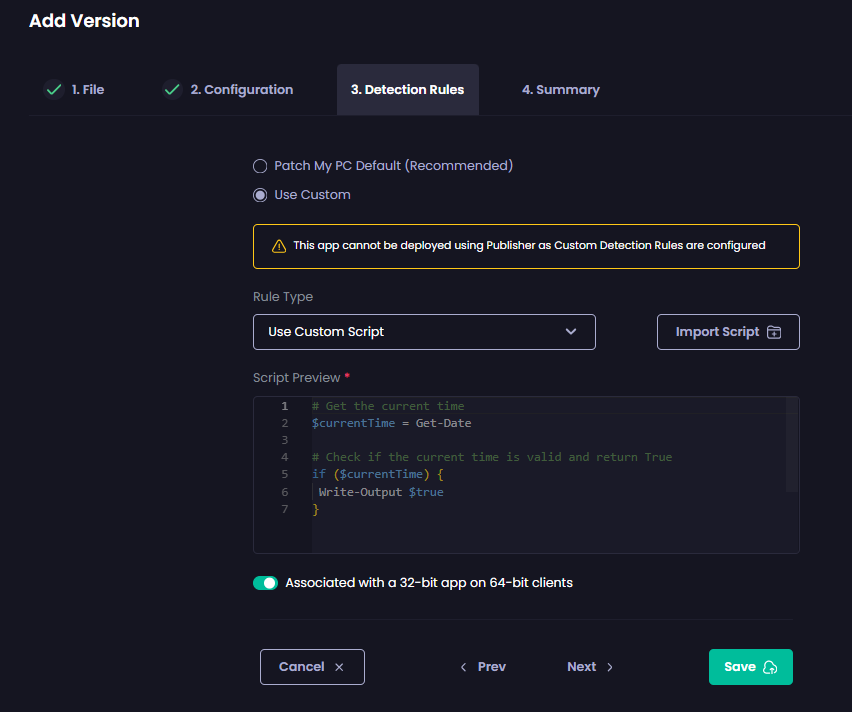Click the warning triangle in the deployment alert
The height and width of the screenshot is (712, 852).
(x=278, y=245)
